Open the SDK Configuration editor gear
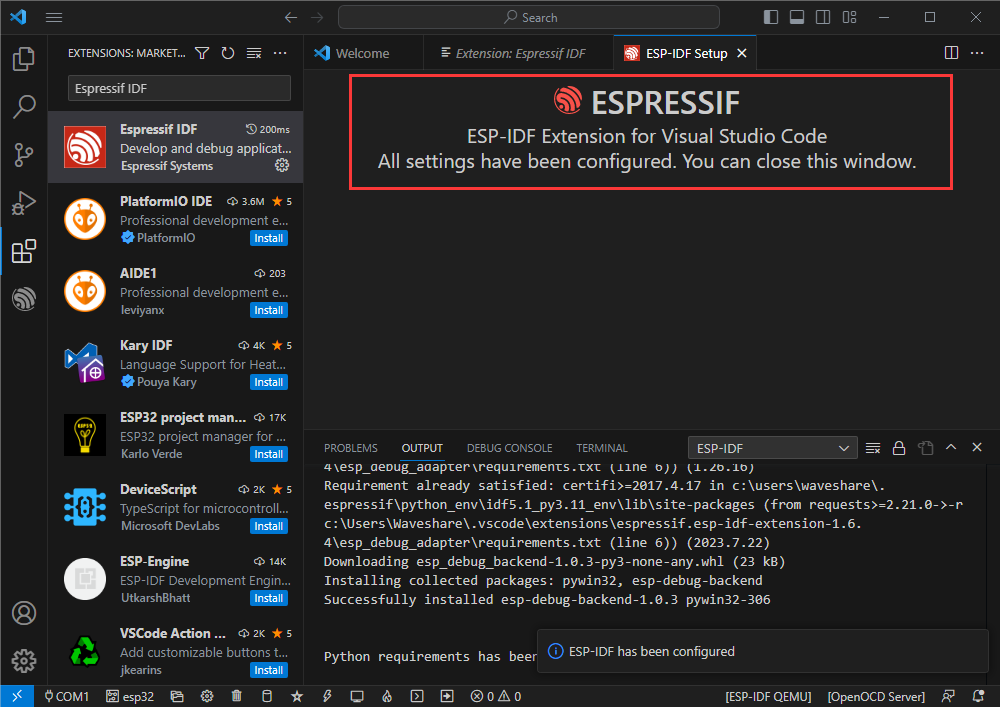Viewport: 1000px width, 707px height. (207, 696)
